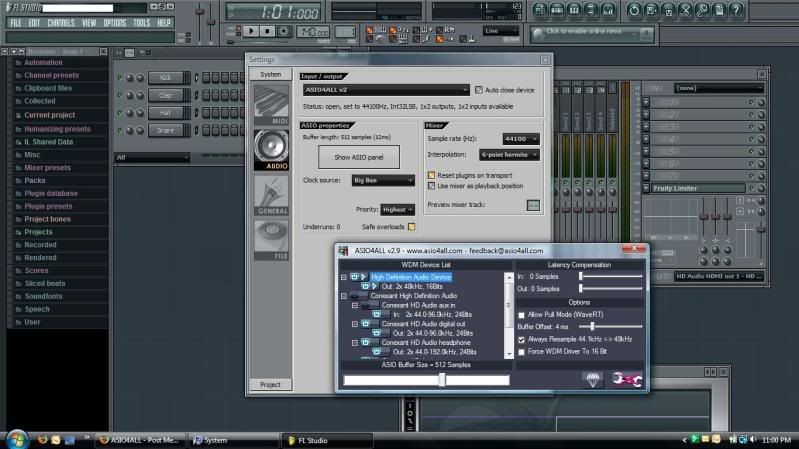Open the VIEW menu
Screen dimensions: 799x449
click(89, 23)
